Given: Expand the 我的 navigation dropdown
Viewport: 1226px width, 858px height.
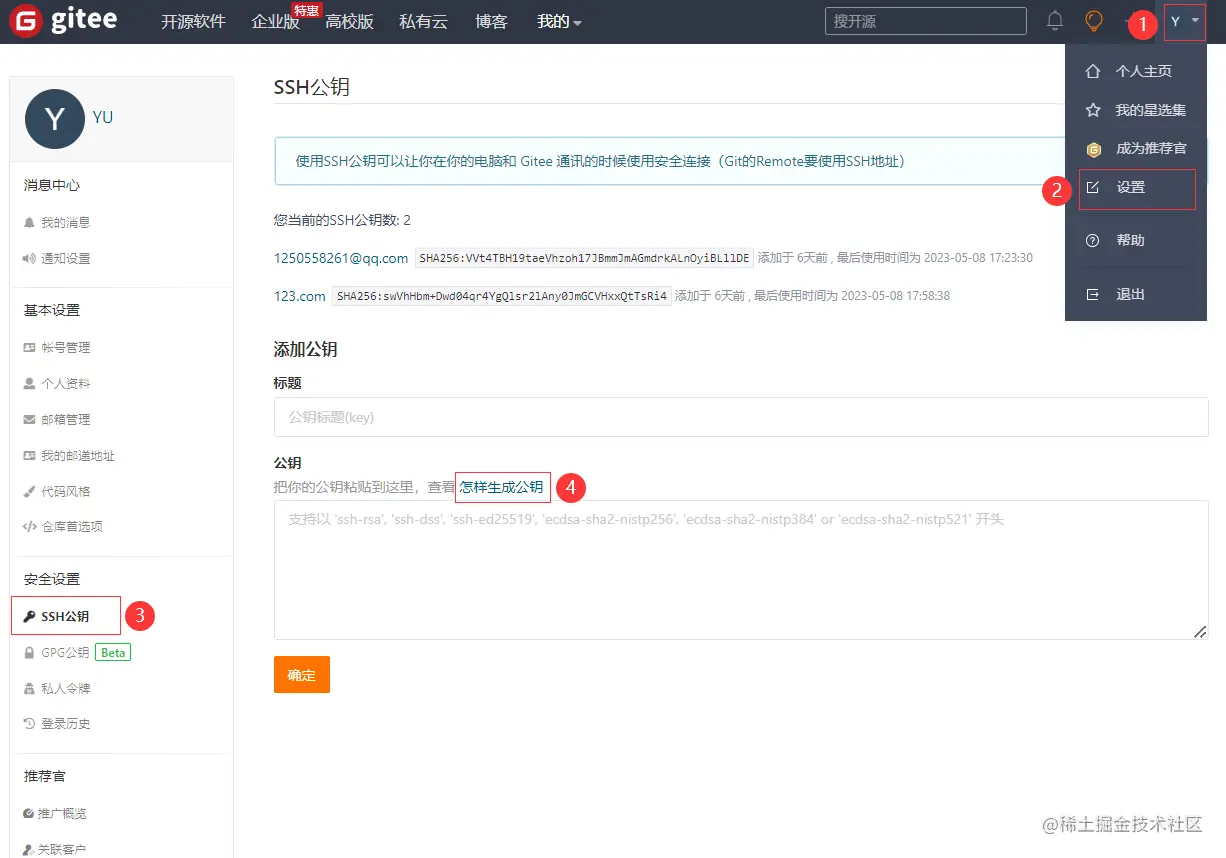Looking at the screenshot, I should point(558,20).
